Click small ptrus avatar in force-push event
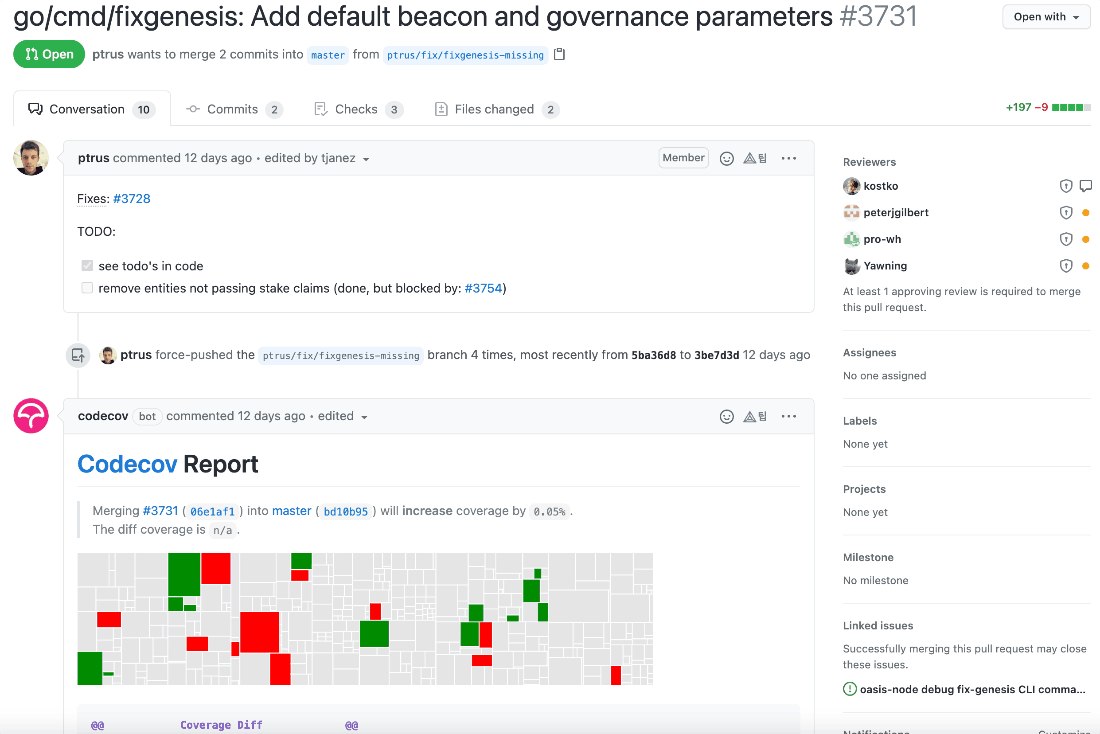Screen dimensions: 1100x734 pyautogui.click(x=107, y=355)
